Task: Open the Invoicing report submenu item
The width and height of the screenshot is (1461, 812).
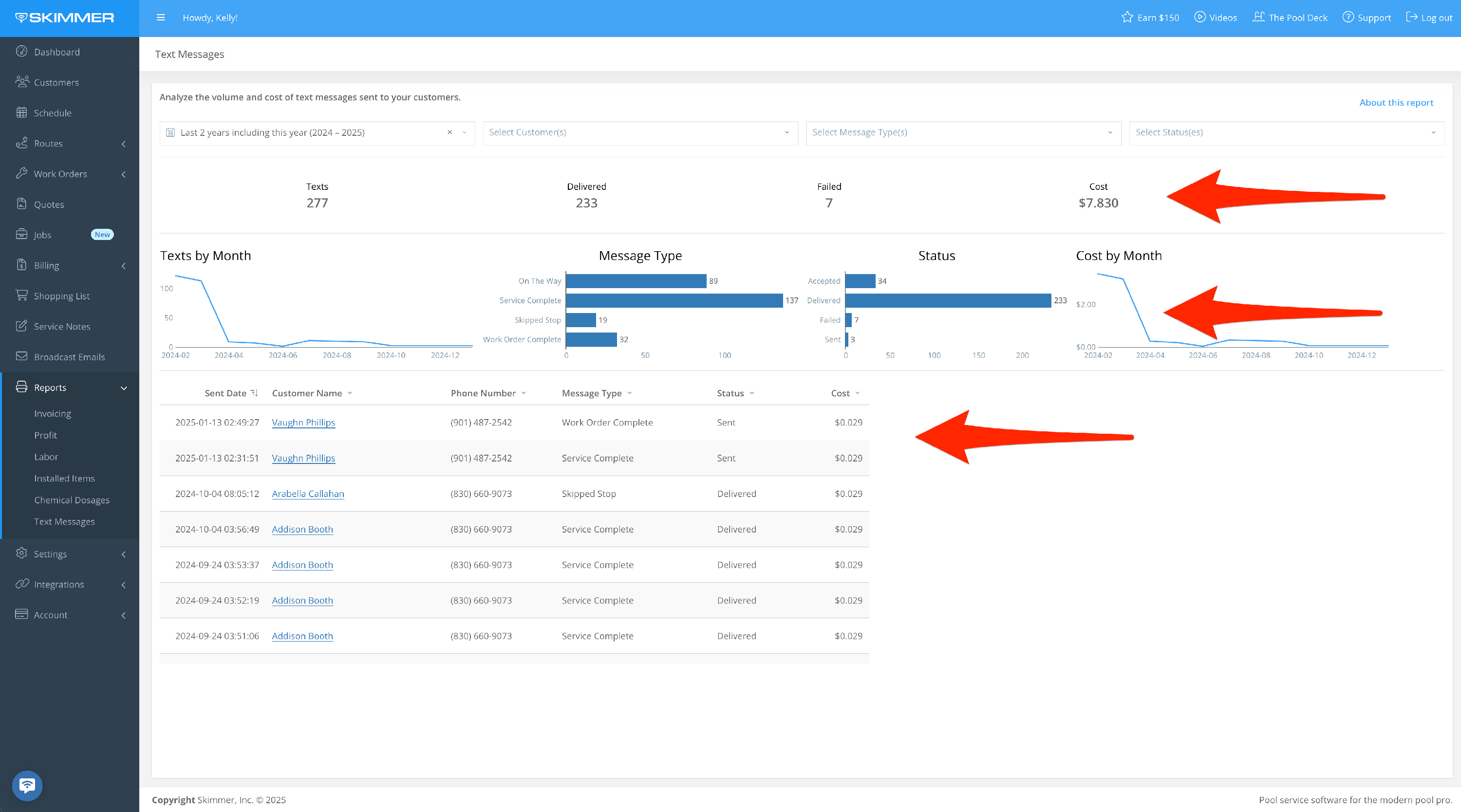Action: point(53,413)
